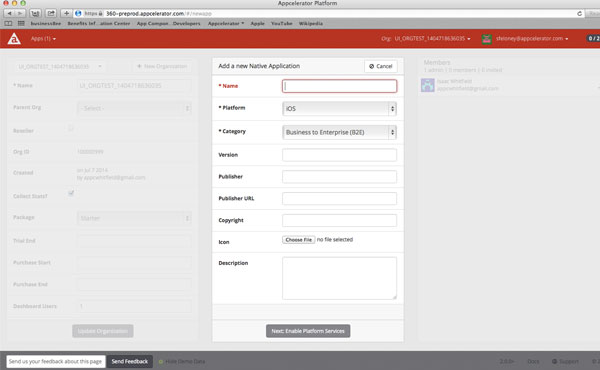
Task: Open the Benefits Information Center bookmark
Action: click(x=99, y=23)
